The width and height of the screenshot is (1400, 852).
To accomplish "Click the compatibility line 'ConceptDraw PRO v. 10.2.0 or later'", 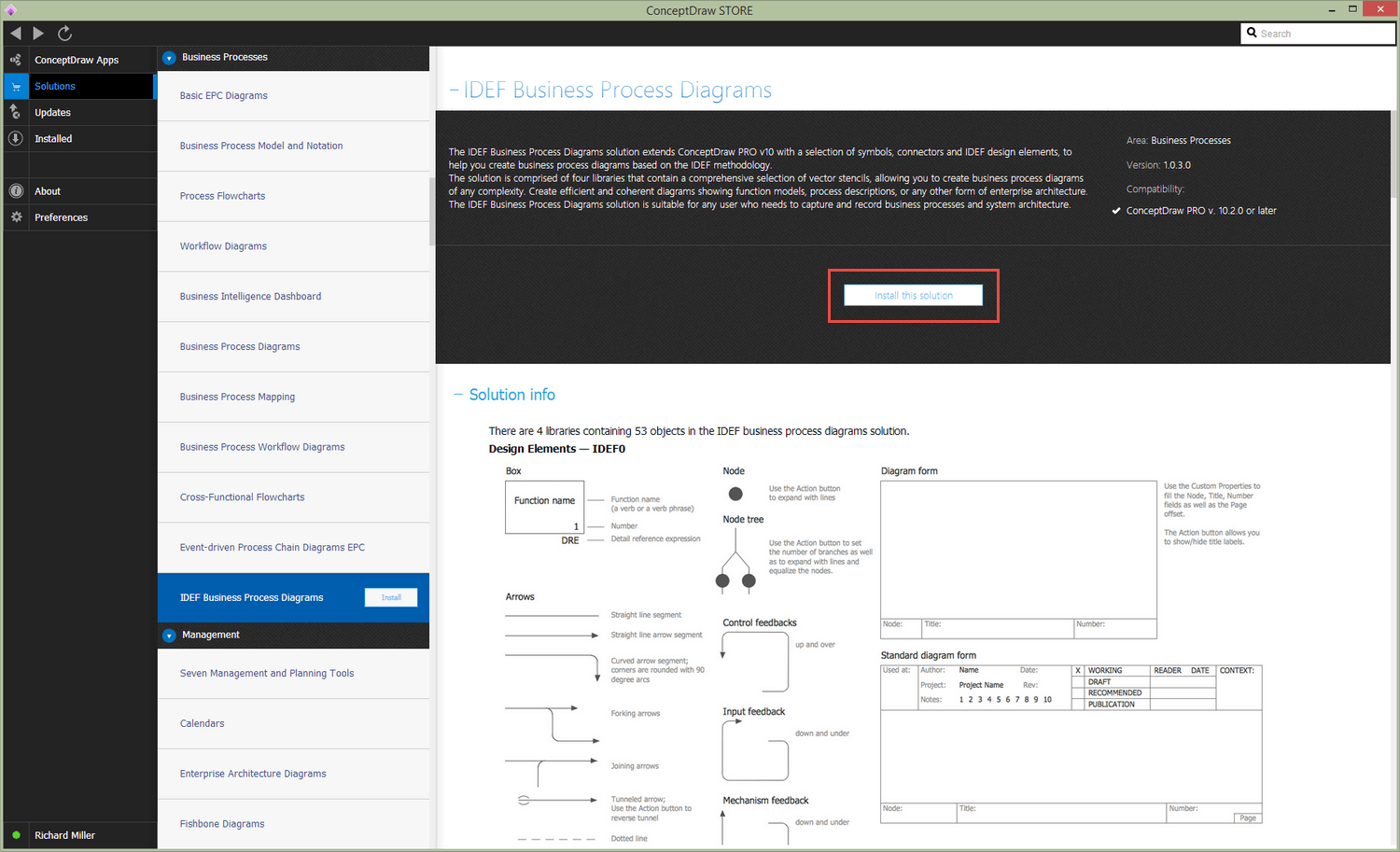I will click(x=1201, y=211).
